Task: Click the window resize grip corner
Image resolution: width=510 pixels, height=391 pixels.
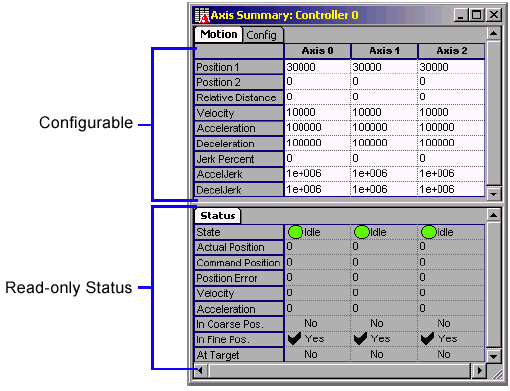Action: (x=497, y=374)
